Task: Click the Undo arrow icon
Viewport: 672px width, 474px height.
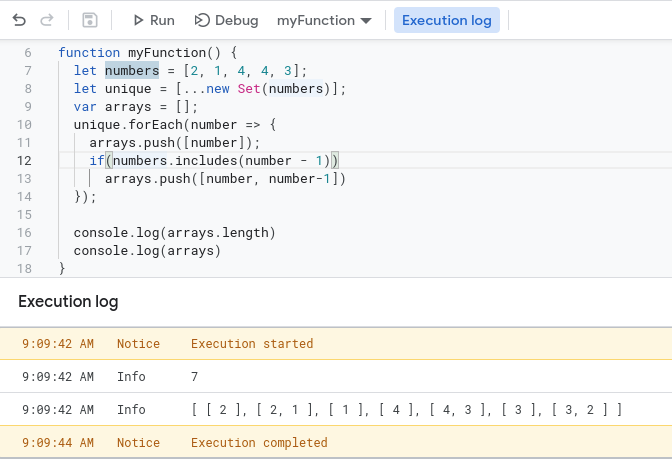Action: [x=19, y=20]
